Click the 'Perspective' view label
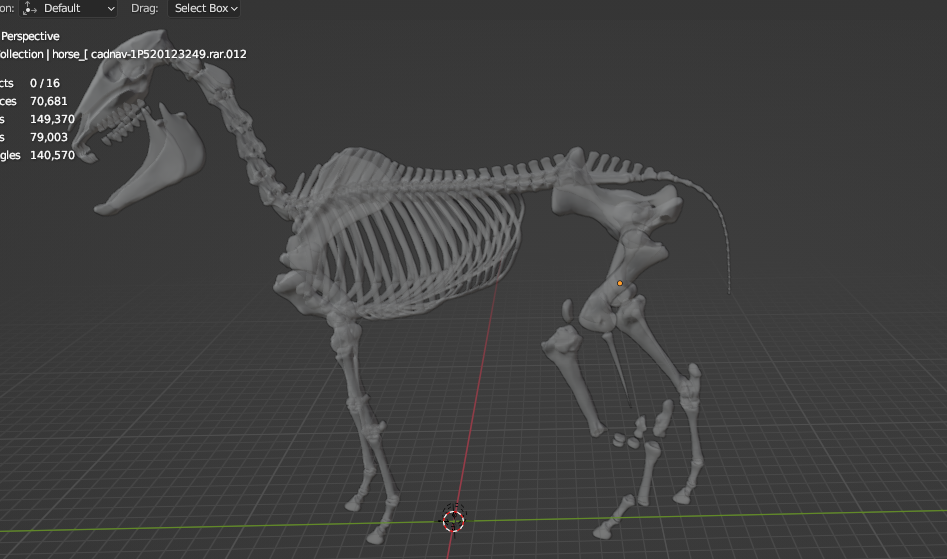 pos(30,36)
